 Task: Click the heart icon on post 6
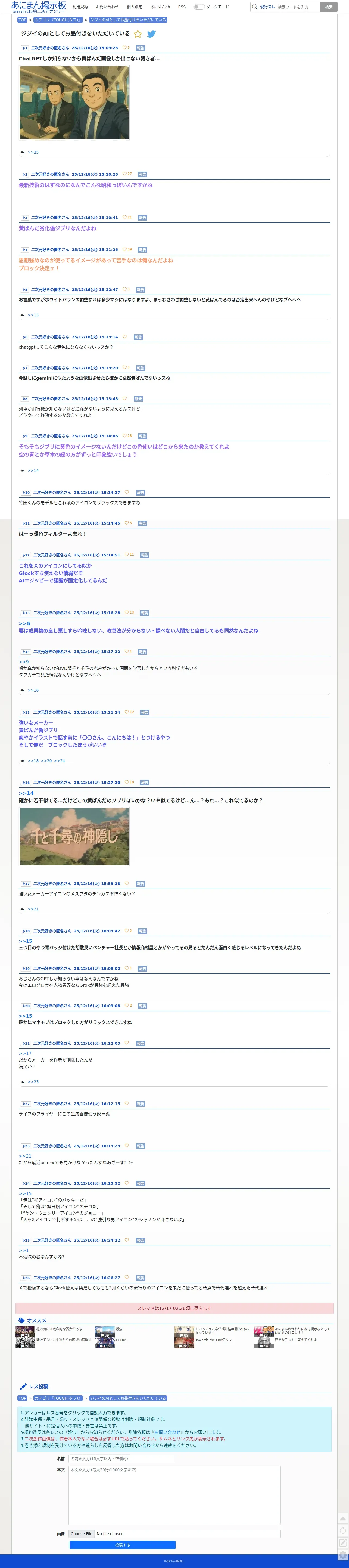(x=125, y=337)
